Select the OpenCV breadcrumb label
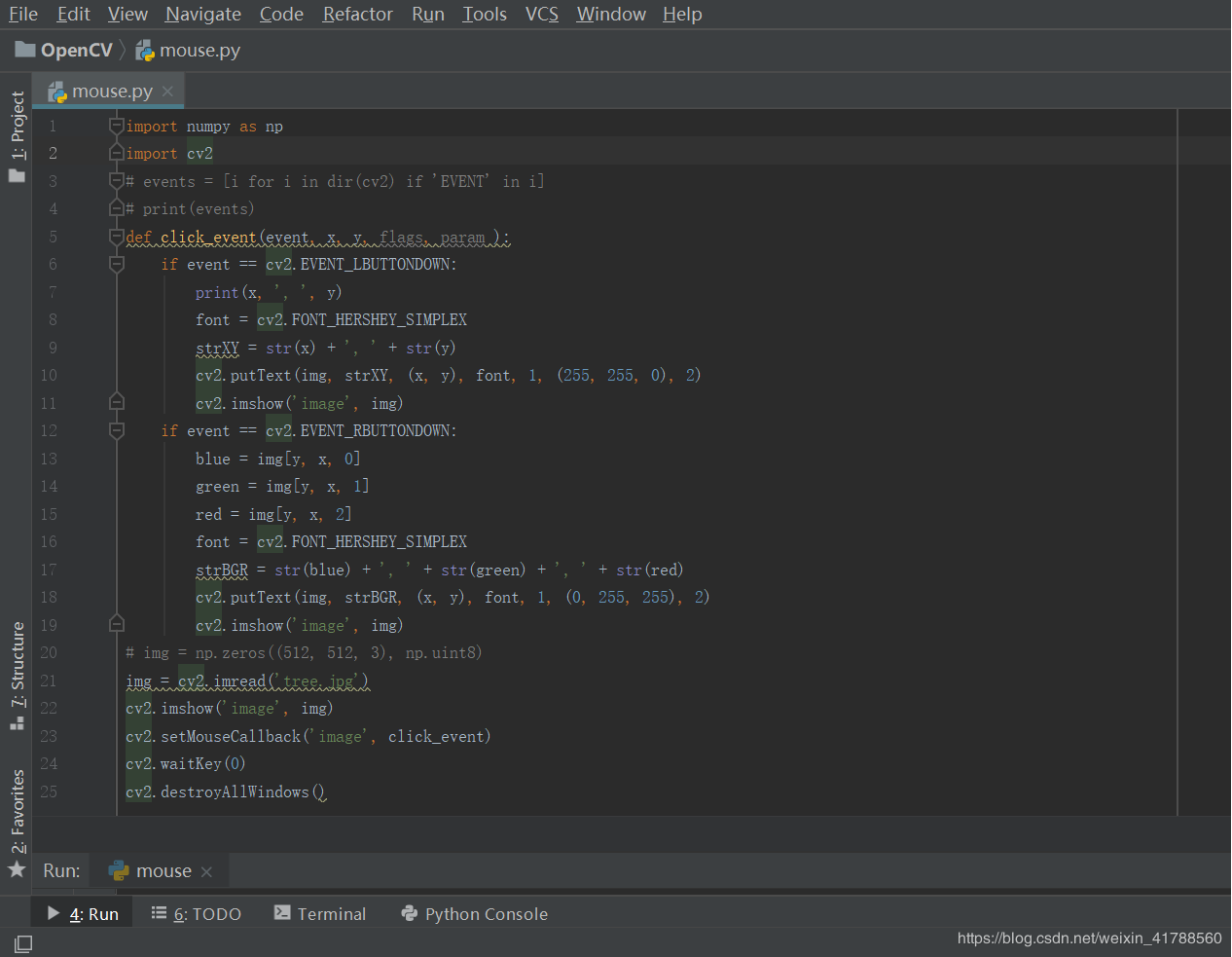The width and height of the screenshot is (1232, 957). point(77,50)
